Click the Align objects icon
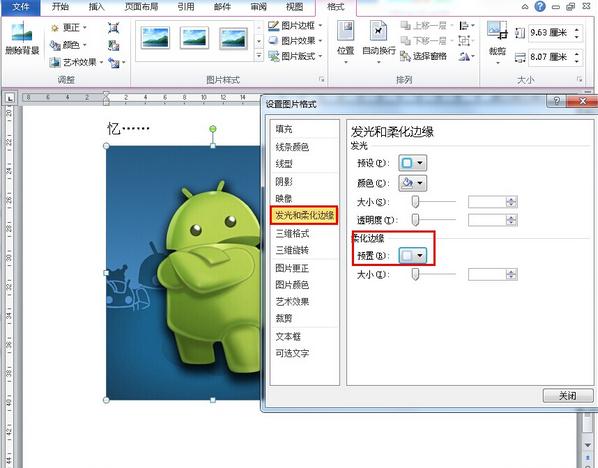Viewport: 598px width, 468px height. pyautogui.click(x=464, y=26)
